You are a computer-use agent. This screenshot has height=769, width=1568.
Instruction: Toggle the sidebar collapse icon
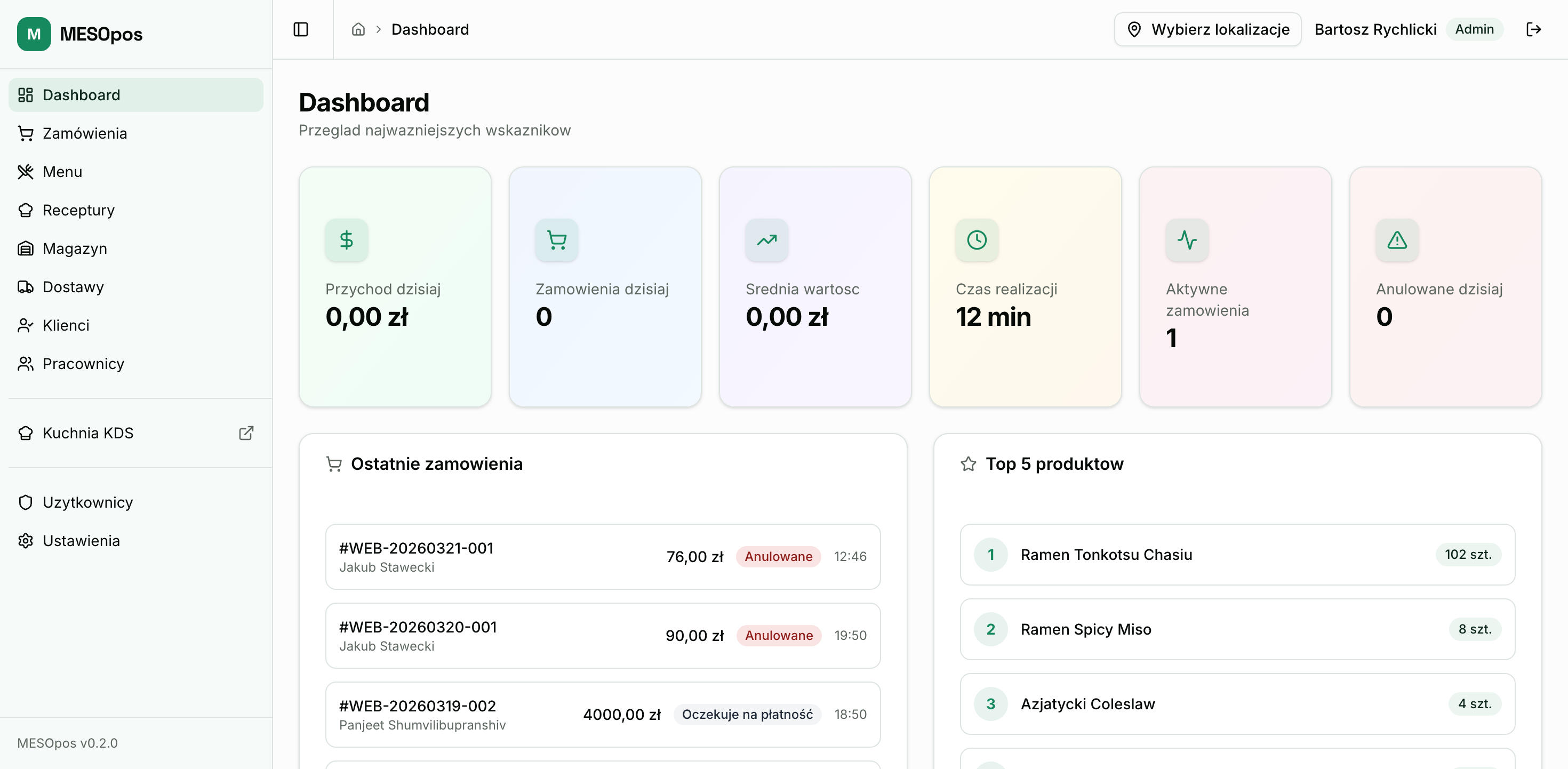(301, 29)
